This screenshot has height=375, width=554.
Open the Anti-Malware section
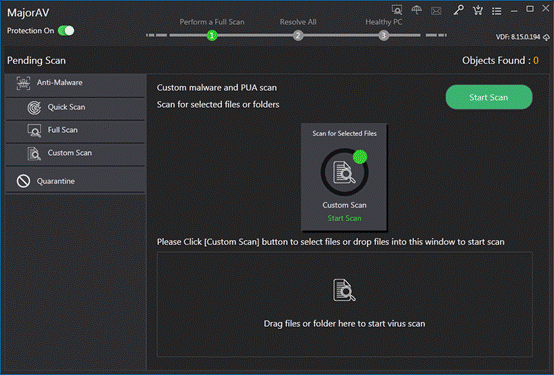pos(75,85)
